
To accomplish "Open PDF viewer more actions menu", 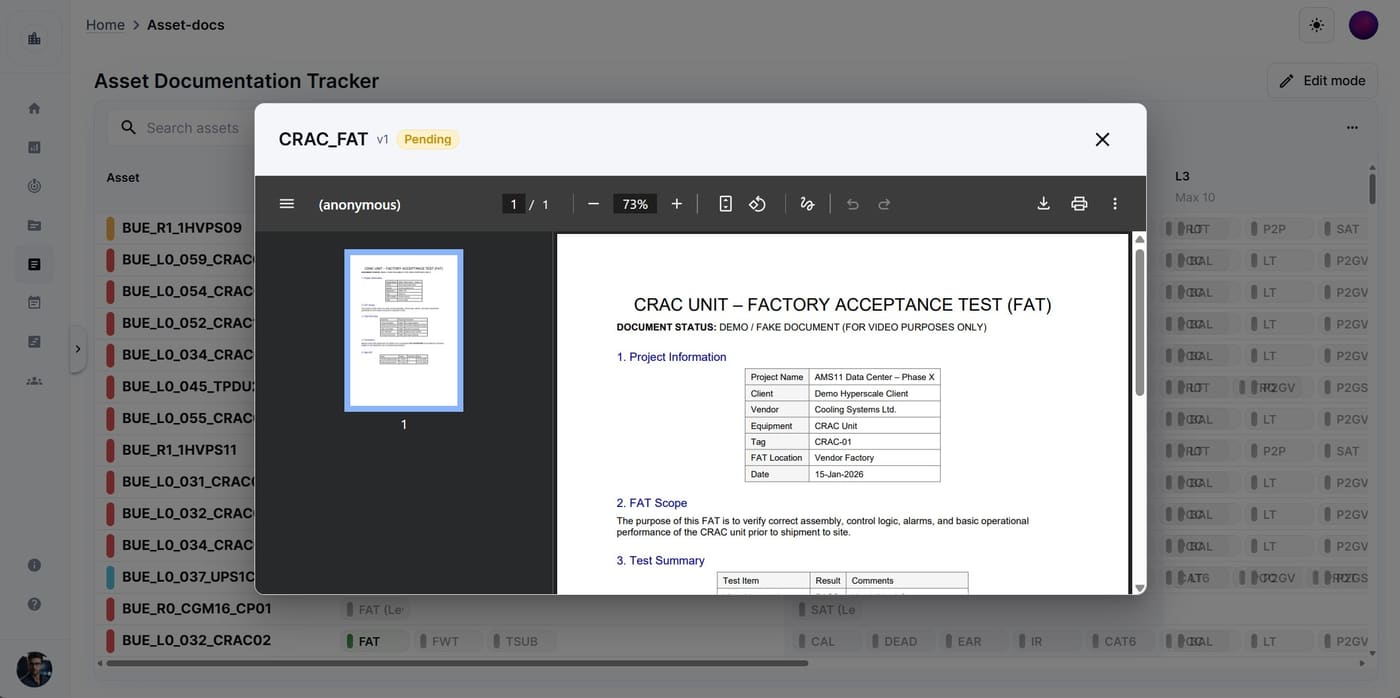I will 1115,204.
